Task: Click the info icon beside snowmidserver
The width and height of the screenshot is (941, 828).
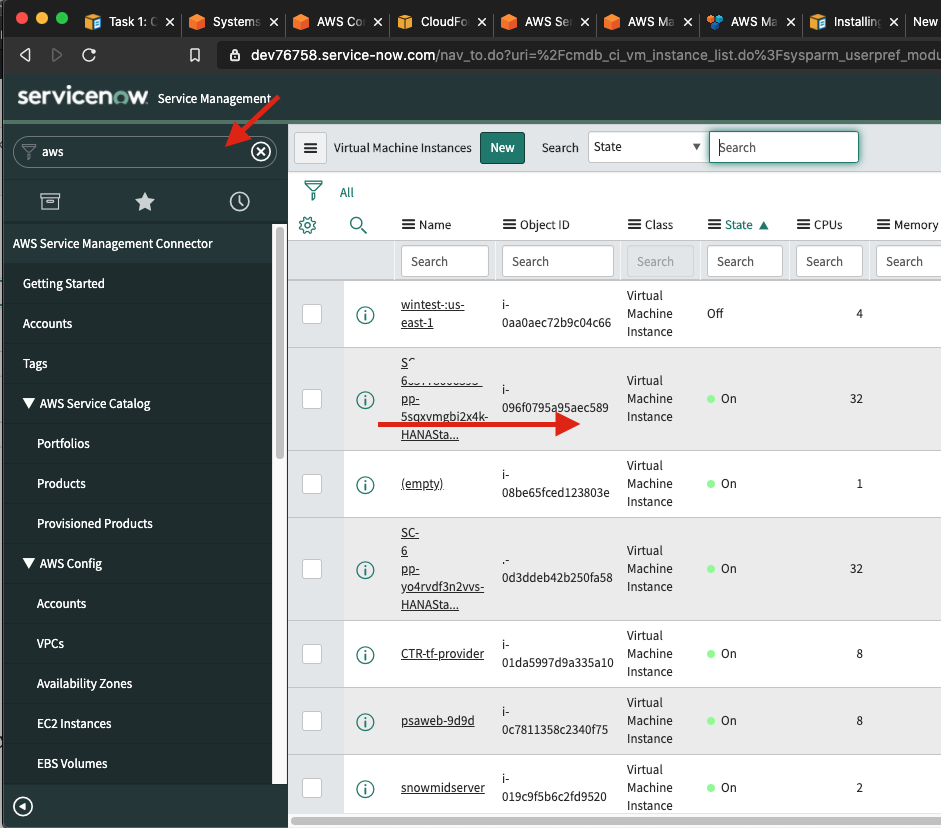Action: pyautogui.click(x=365, y=787)
